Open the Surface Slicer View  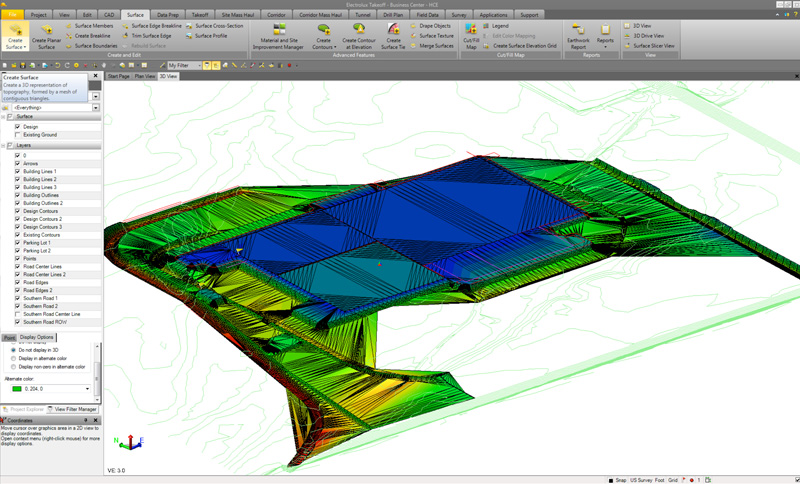point(653,45)
